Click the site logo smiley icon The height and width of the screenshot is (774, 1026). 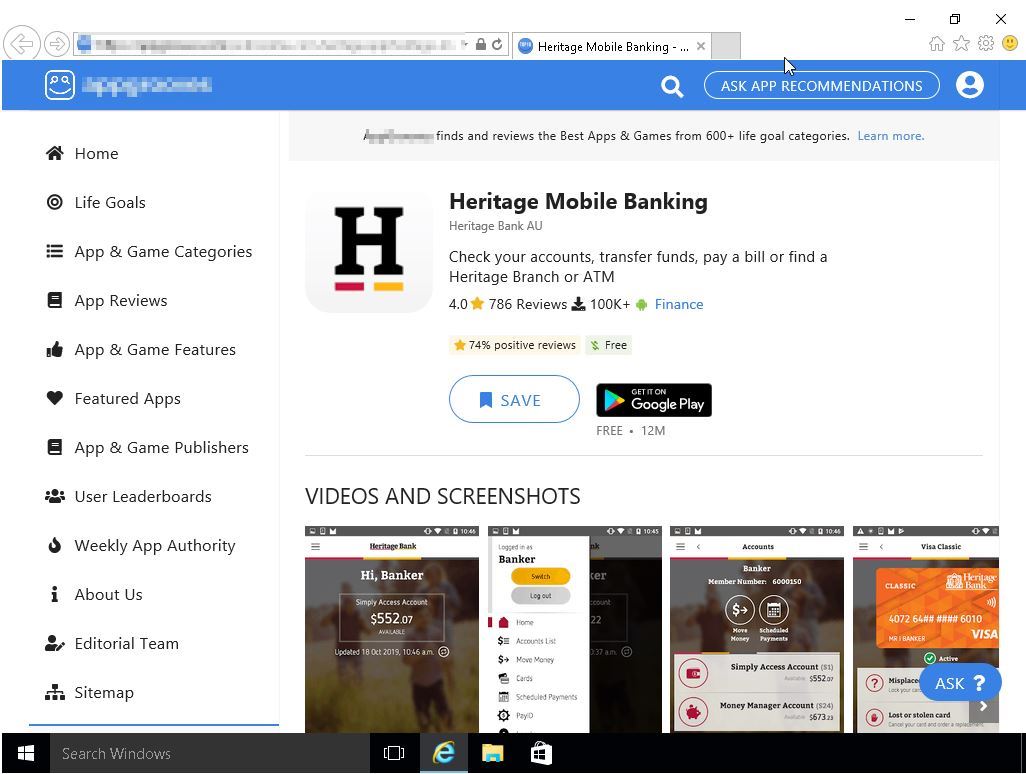pos(60,85)
